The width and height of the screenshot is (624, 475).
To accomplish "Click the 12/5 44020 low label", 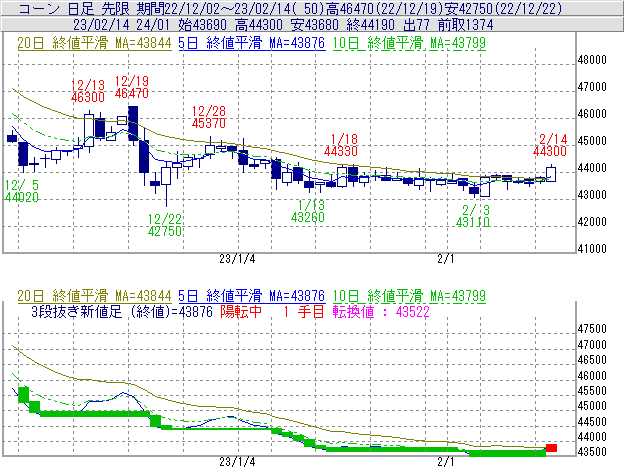I will [22, 191].
